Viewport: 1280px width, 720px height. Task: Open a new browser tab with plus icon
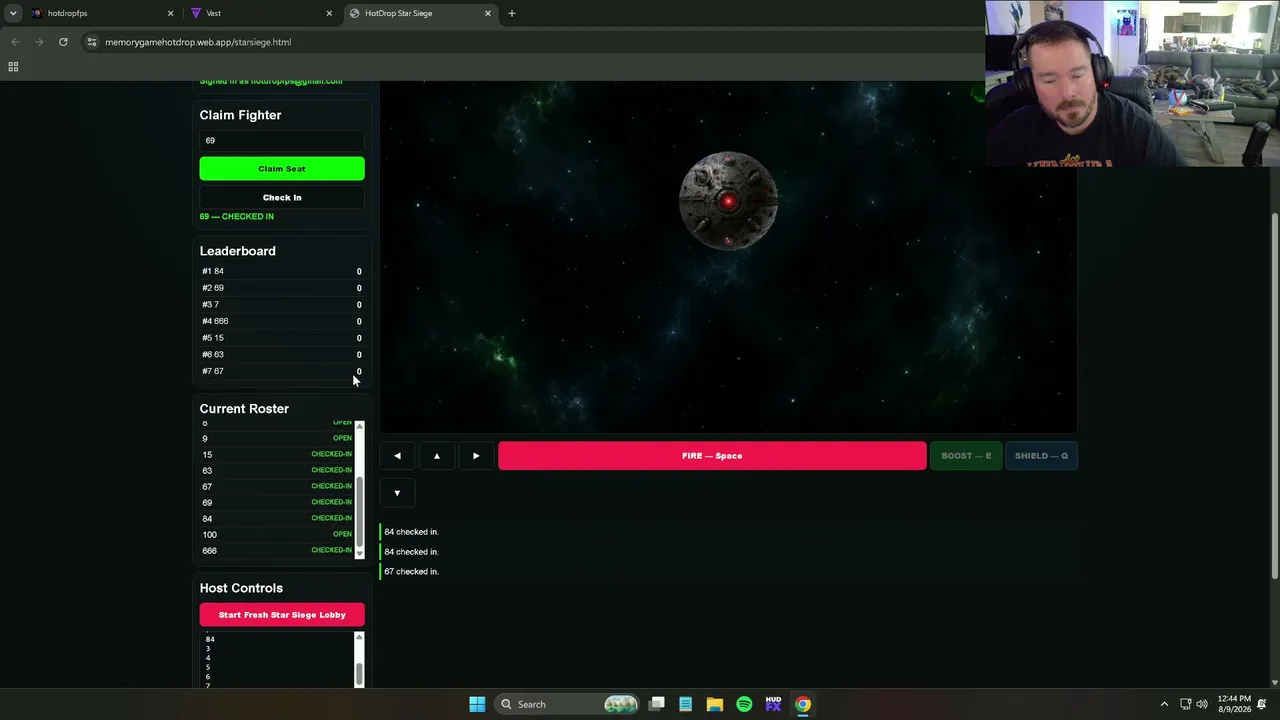[512, 13]
